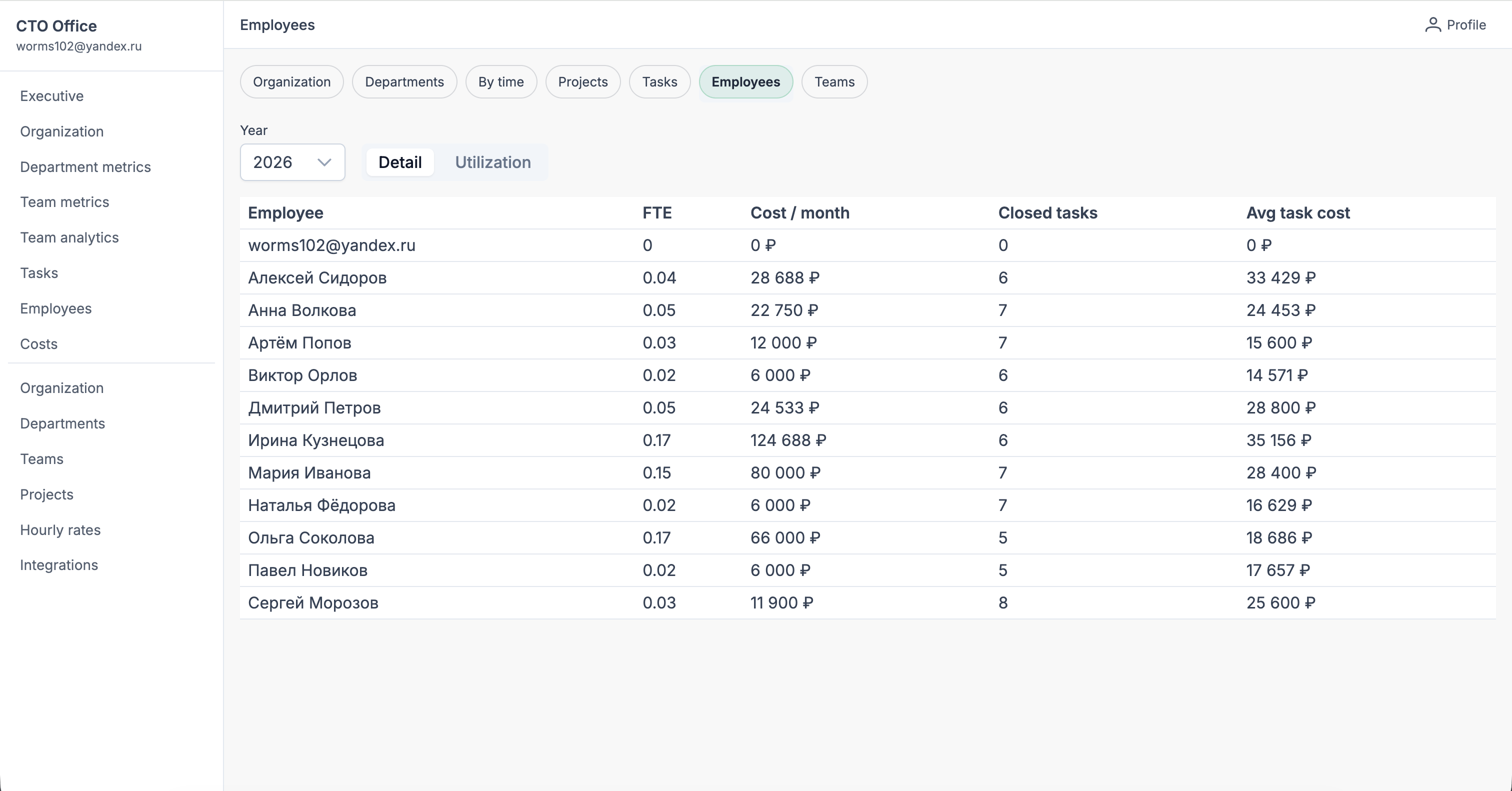The width and height of the screenshot is (1512, 791).
Task: Go to Executive in sidebar
Action: [x=51, y=96]
